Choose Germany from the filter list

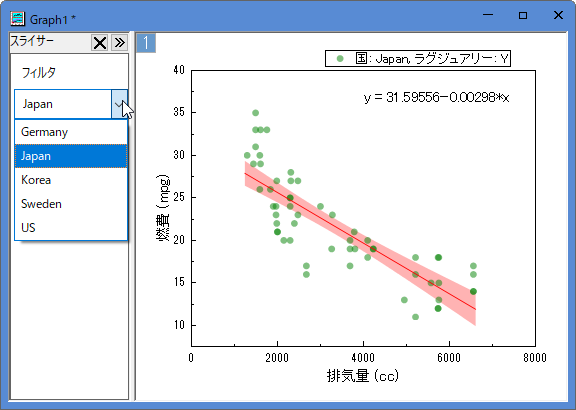(x=71, y=132)
